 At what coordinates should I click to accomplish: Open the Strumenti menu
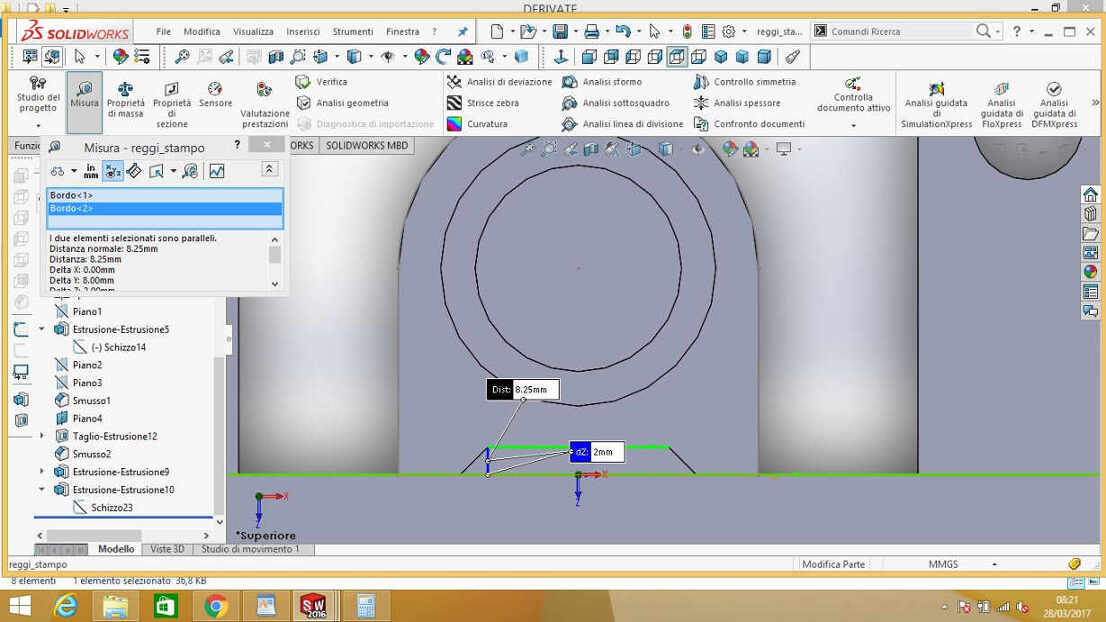pyautogui.click(x=353, y=32)
